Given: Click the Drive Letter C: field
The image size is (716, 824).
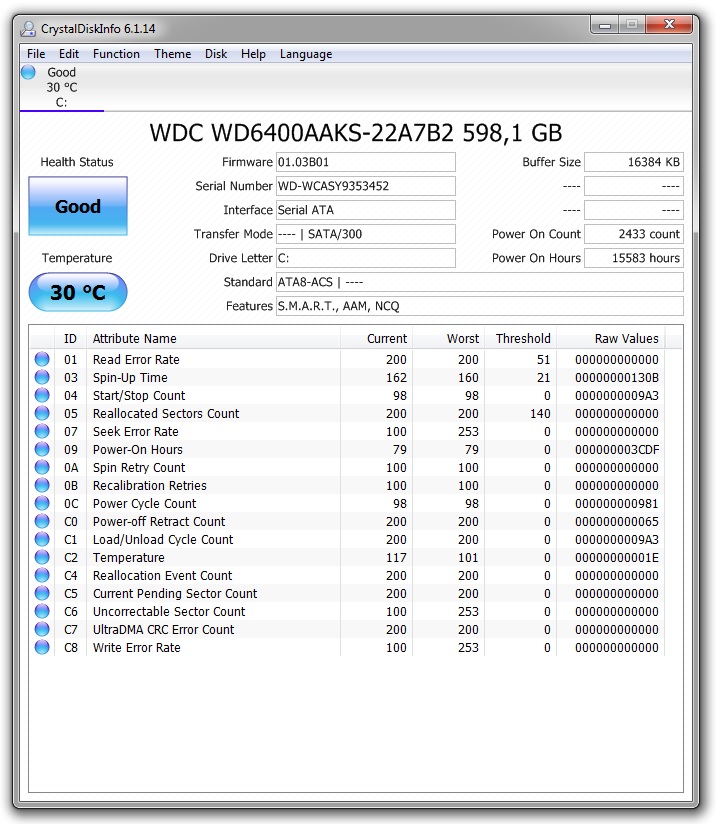Looking at the screenshot, I should [x=366, y=258].
